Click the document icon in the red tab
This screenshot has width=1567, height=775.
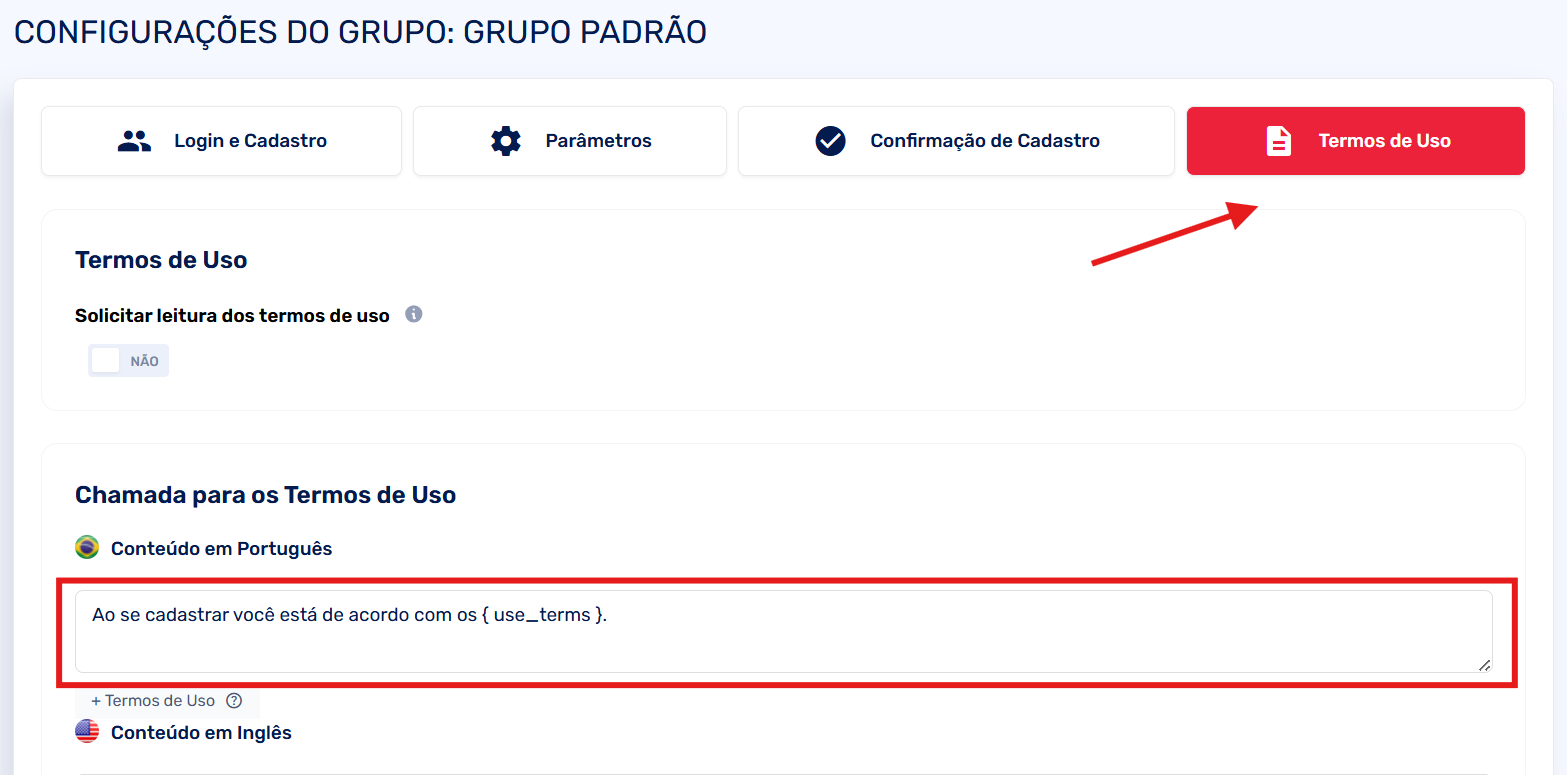pyautogui.click(x=1278, y=141)
